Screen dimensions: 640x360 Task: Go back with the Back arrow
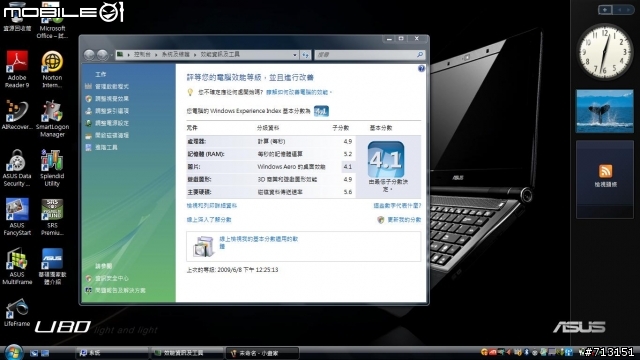pyautogui.click(x=89, y=54)
